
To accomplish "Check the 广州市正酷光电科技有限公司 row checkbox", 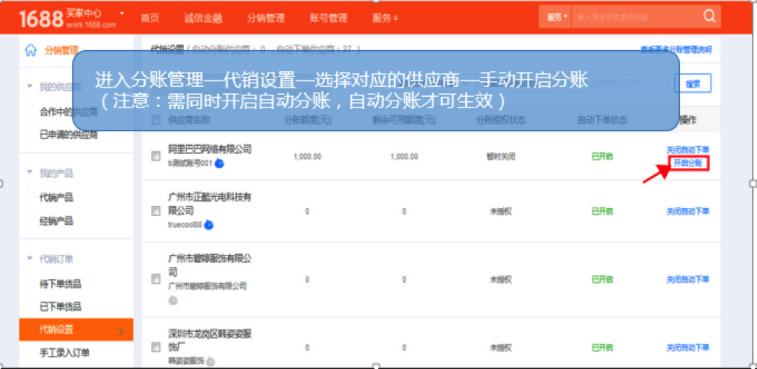I will (x=156, y=211).
